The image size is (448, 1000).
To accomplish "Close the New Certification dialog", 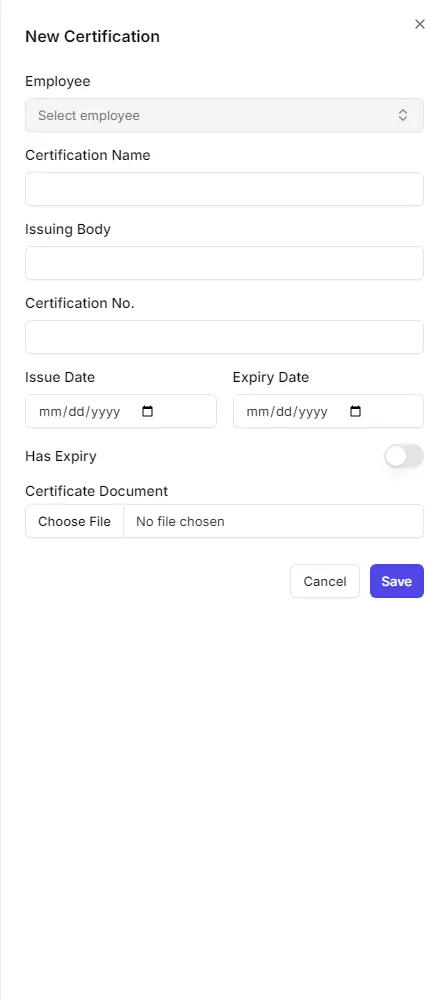I will 419,24.
